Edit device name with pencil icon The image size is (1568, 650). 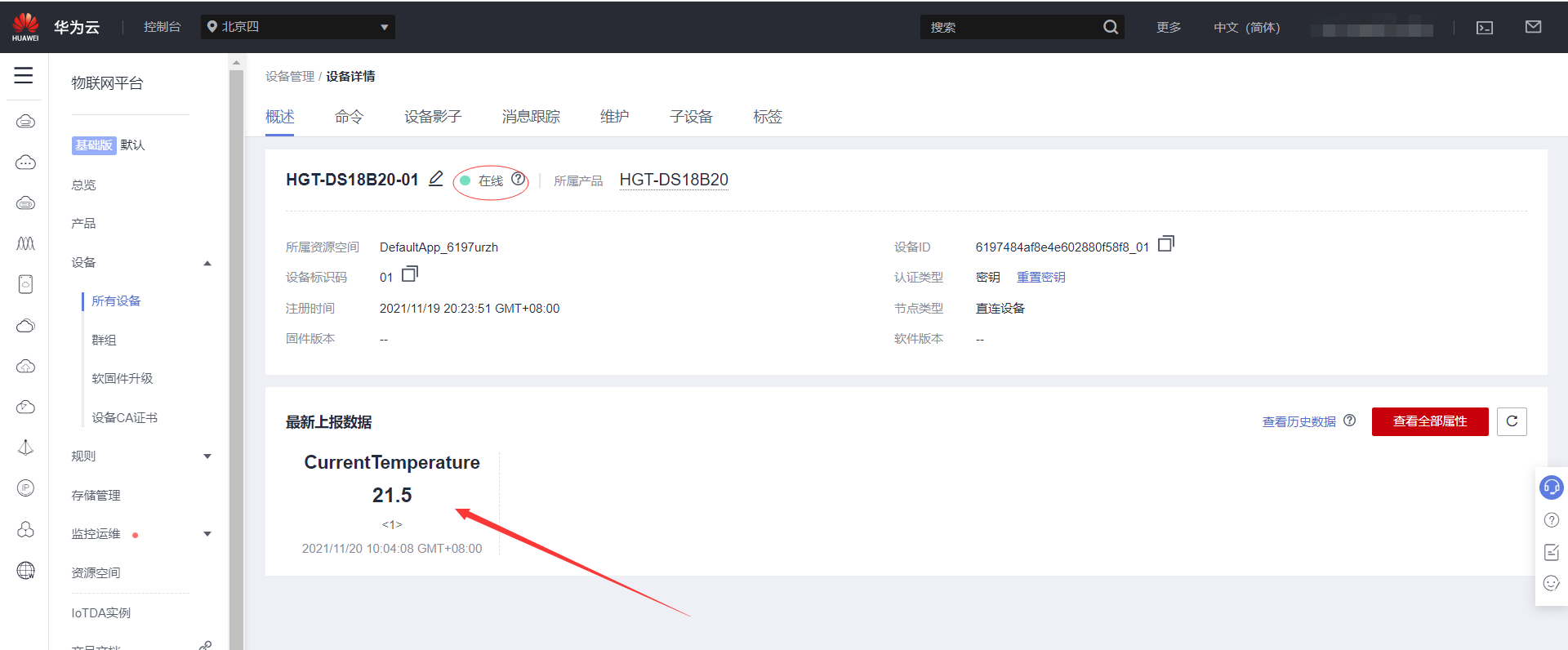436,178
